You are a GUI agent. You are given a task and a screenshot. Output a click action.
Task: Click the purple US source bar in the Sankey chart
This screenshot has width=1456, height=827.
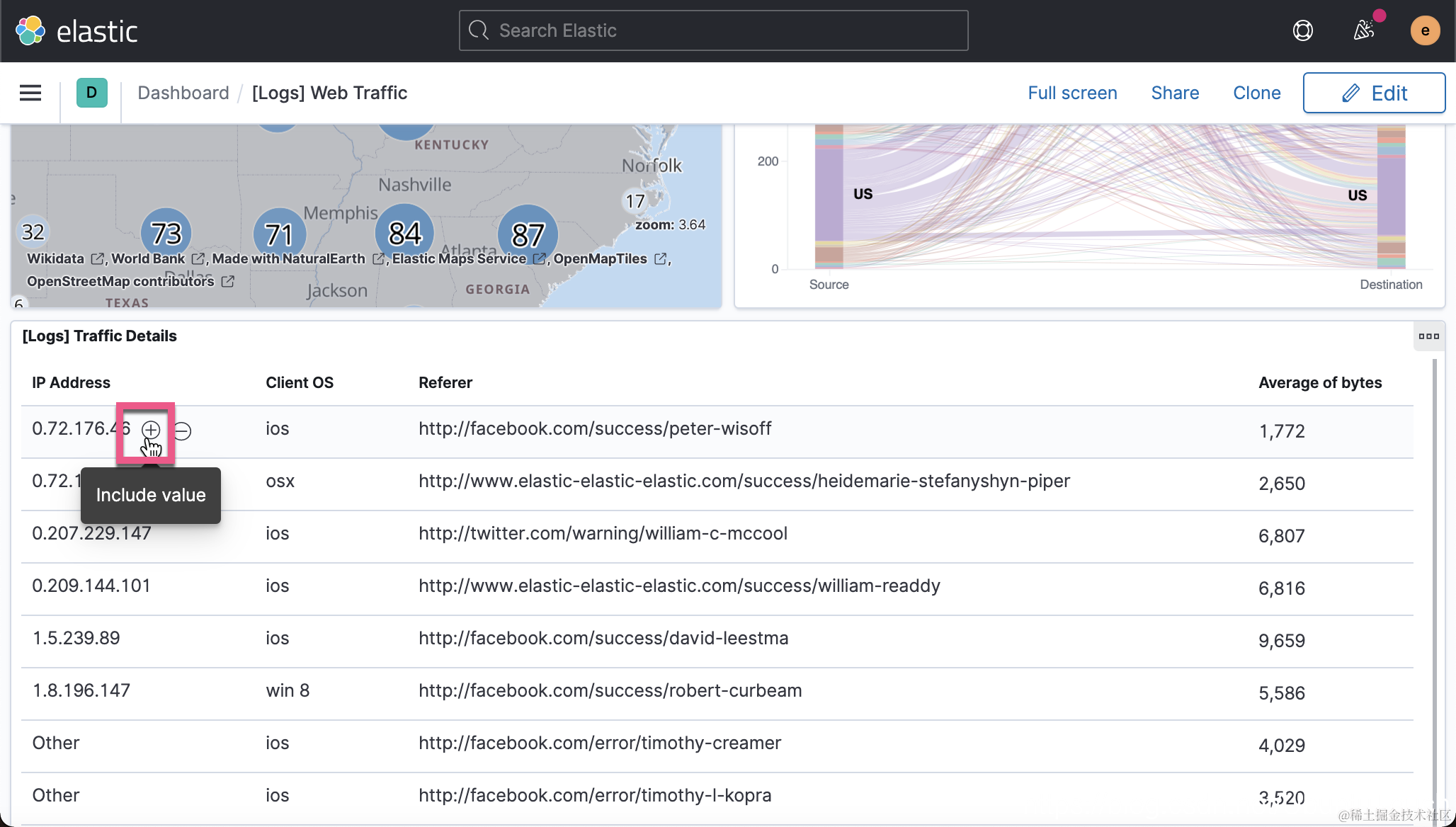829,195
